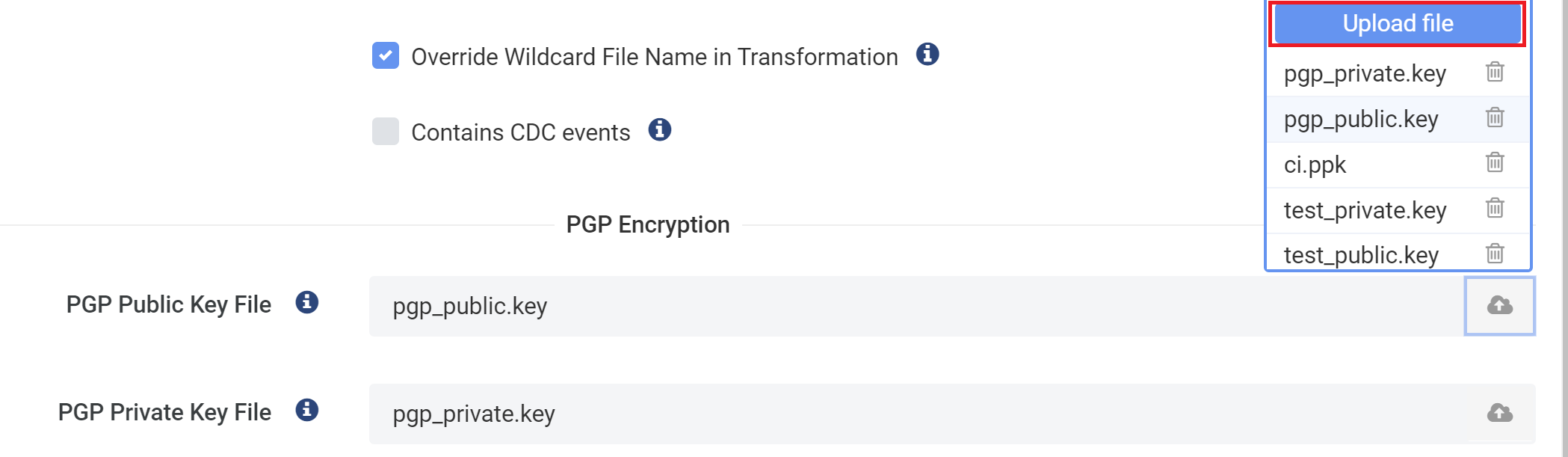This screenshot has height=457, width=1568.
Task: View info for Contains CDC events
Action: tap(659, 129)
